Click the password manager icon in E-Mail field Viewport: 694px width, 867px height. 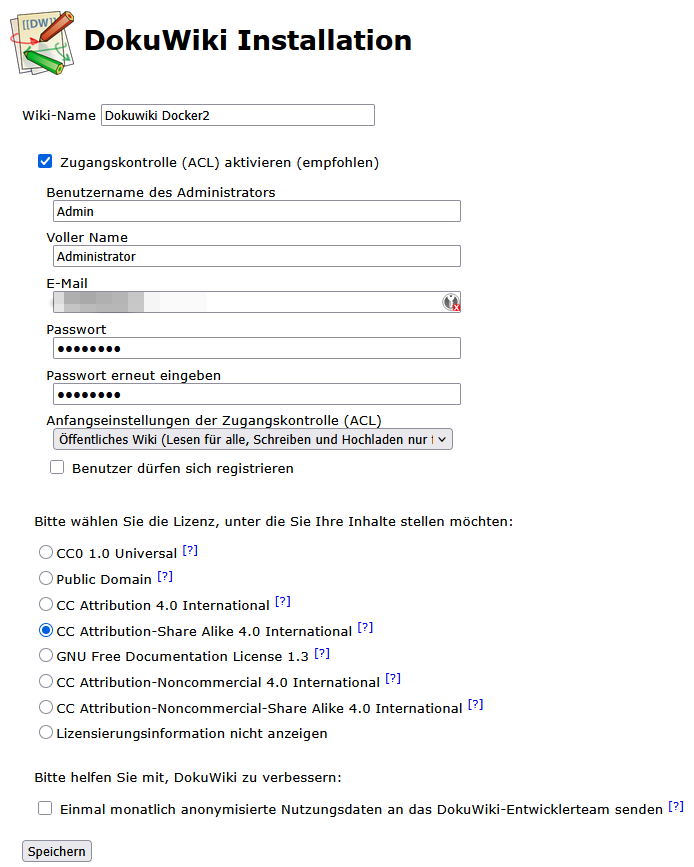[x=451, y=302]
